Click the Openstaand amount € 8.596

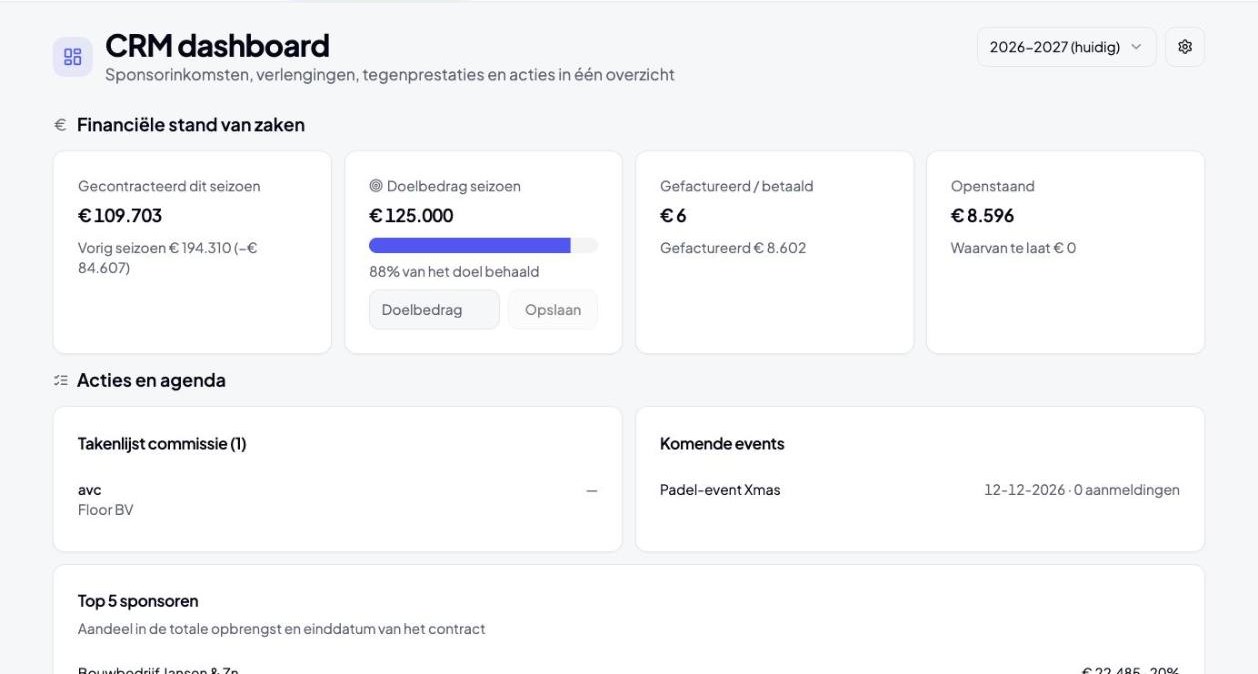click(x=982, y=215)
